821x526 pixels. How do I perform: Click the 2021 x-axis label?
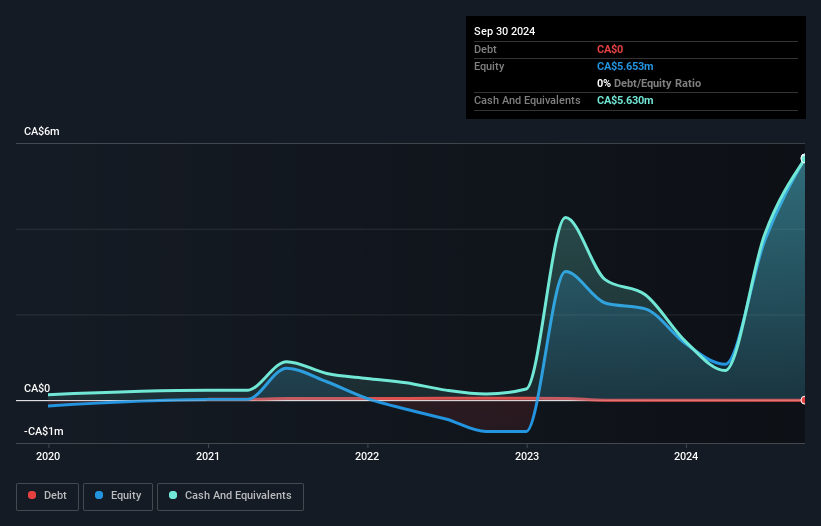click(x=208, y=456)
